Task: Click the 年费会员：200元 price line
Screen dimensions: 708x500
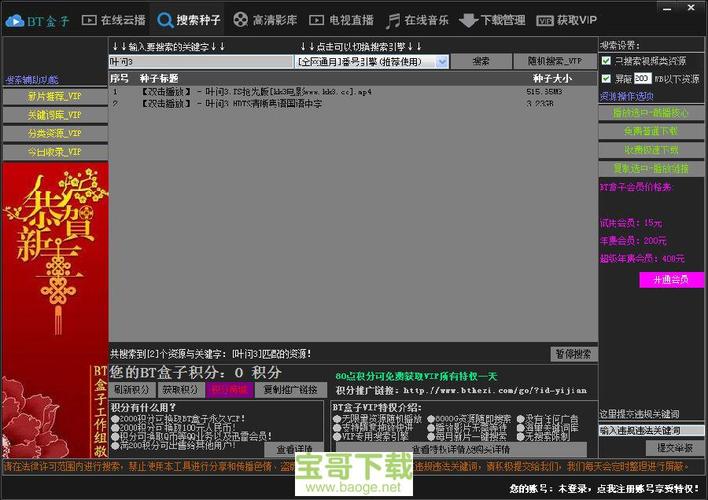Action: (x=633, y=241)
